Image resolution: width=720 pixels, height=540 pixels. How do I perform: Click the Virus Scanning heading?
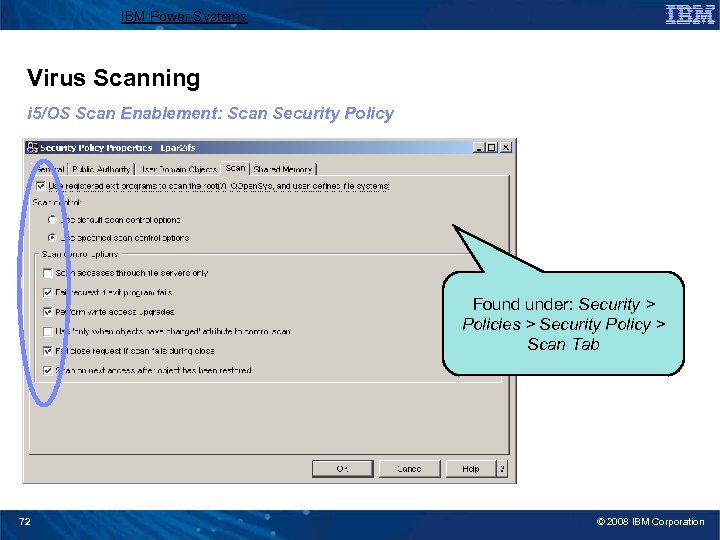(113, 78)
